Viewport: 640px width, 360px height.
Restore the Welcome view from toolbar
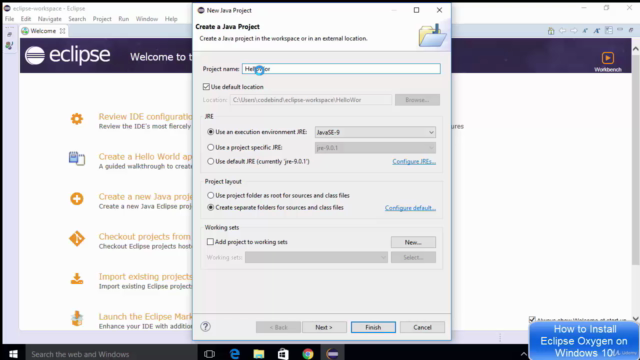tap(631, 30)
